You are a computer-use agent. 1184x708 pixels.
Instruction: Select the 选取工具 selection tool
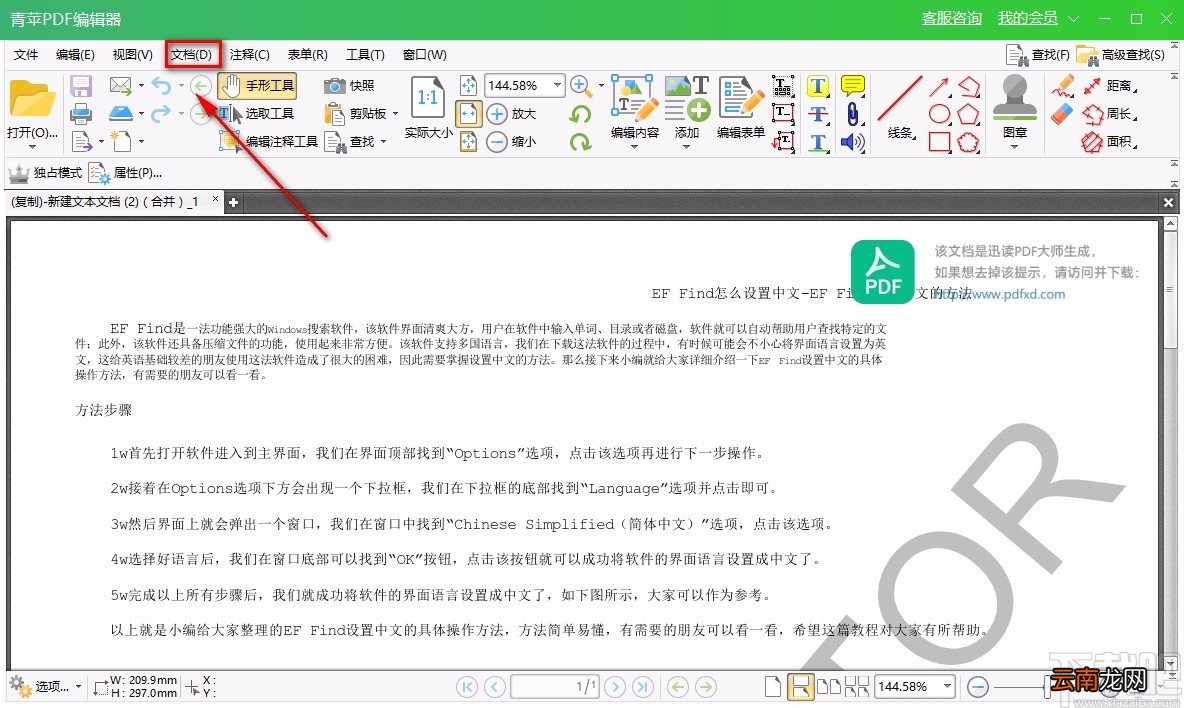coord(257,113)
